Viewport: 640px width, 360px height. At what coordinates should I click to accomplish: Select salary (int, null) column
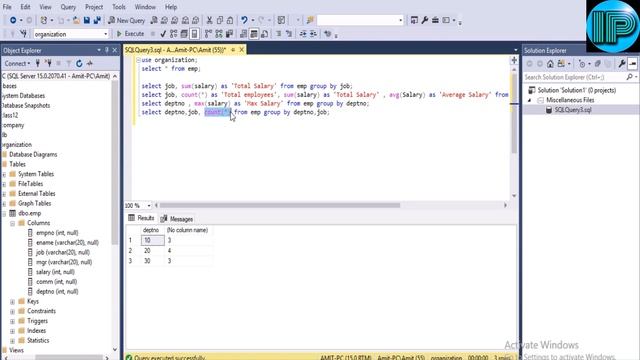[55, 272]
